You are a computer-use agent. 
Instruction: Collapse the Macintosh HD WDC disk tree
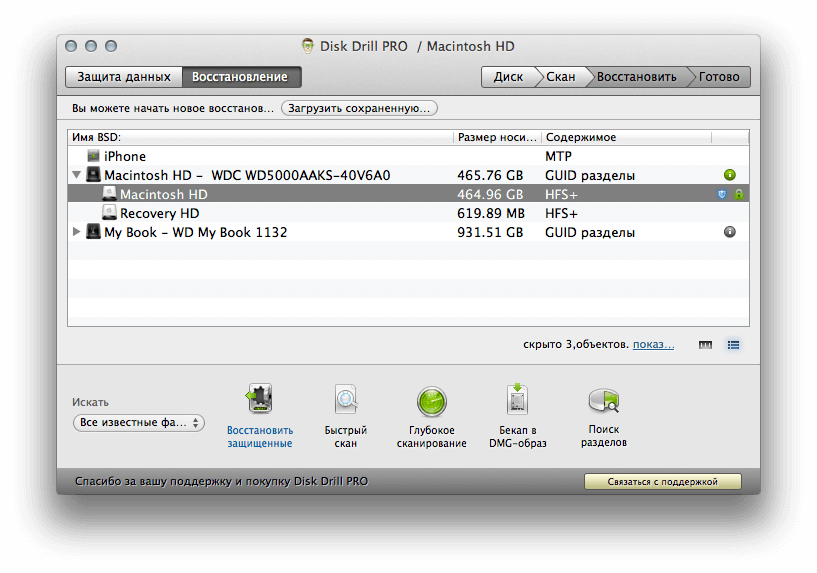[77, 175]
